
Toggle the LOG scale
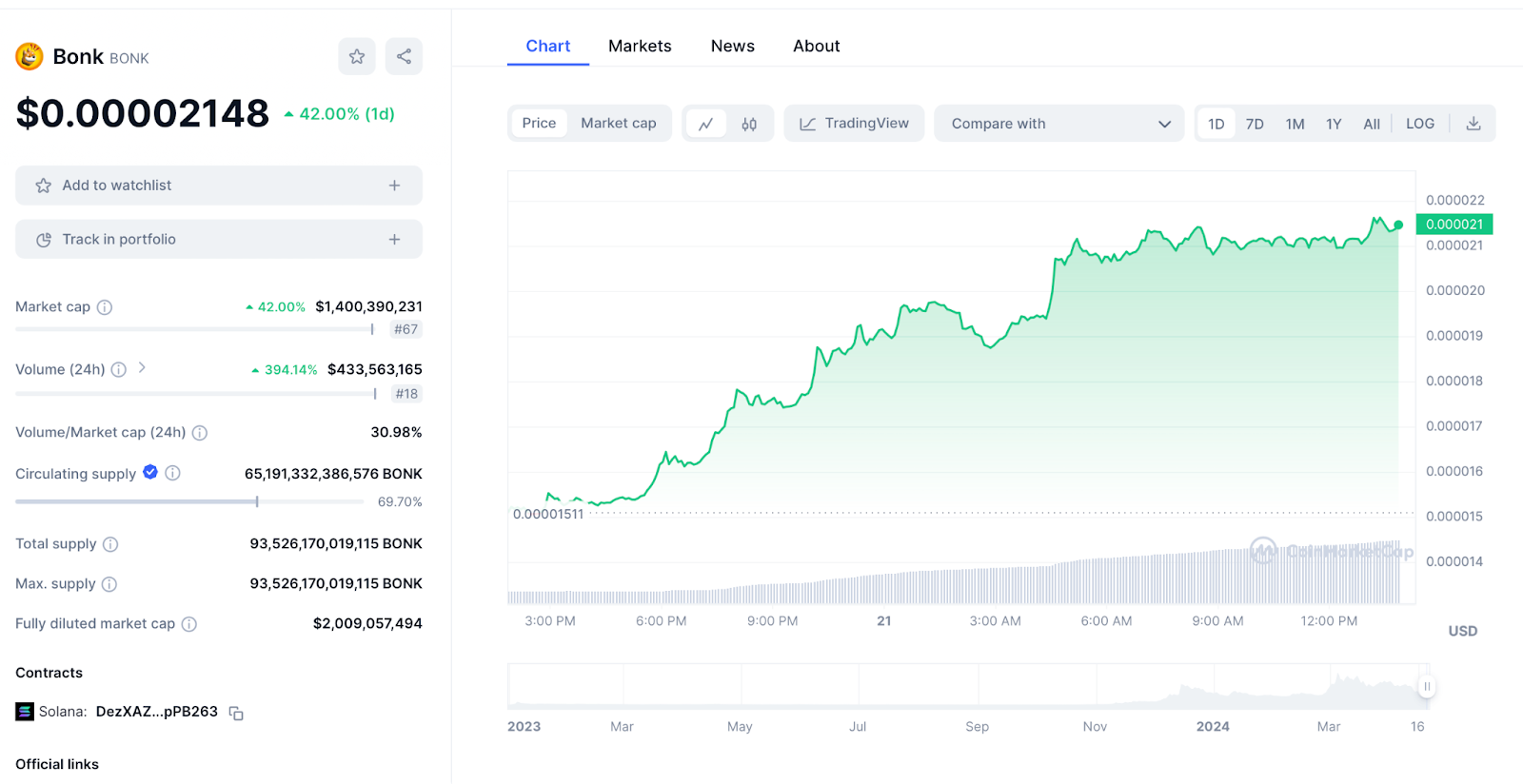pyautogui.click(x=1420, y=124)
